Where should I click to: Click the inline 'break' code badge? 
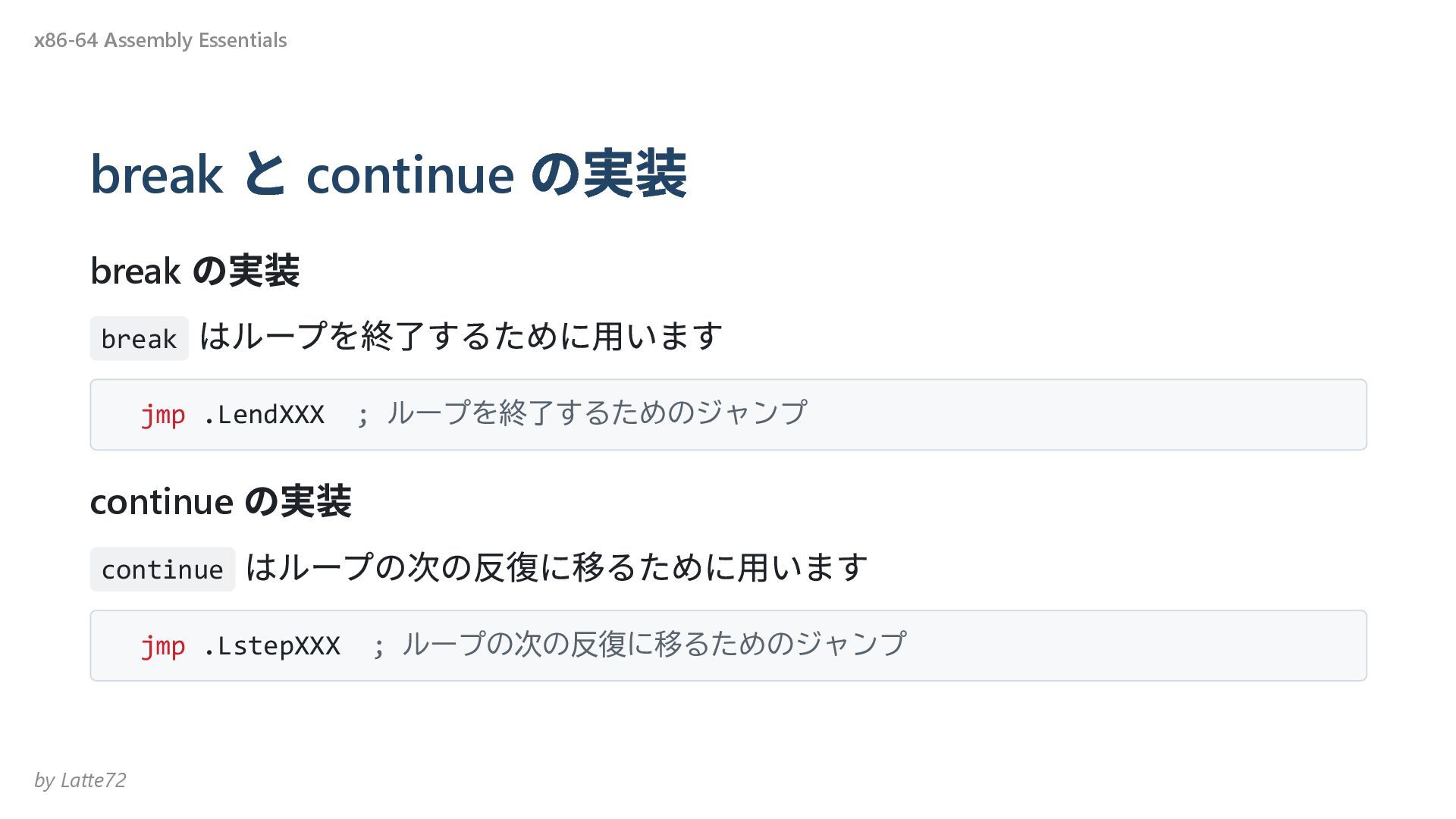[x=139, y=338]
